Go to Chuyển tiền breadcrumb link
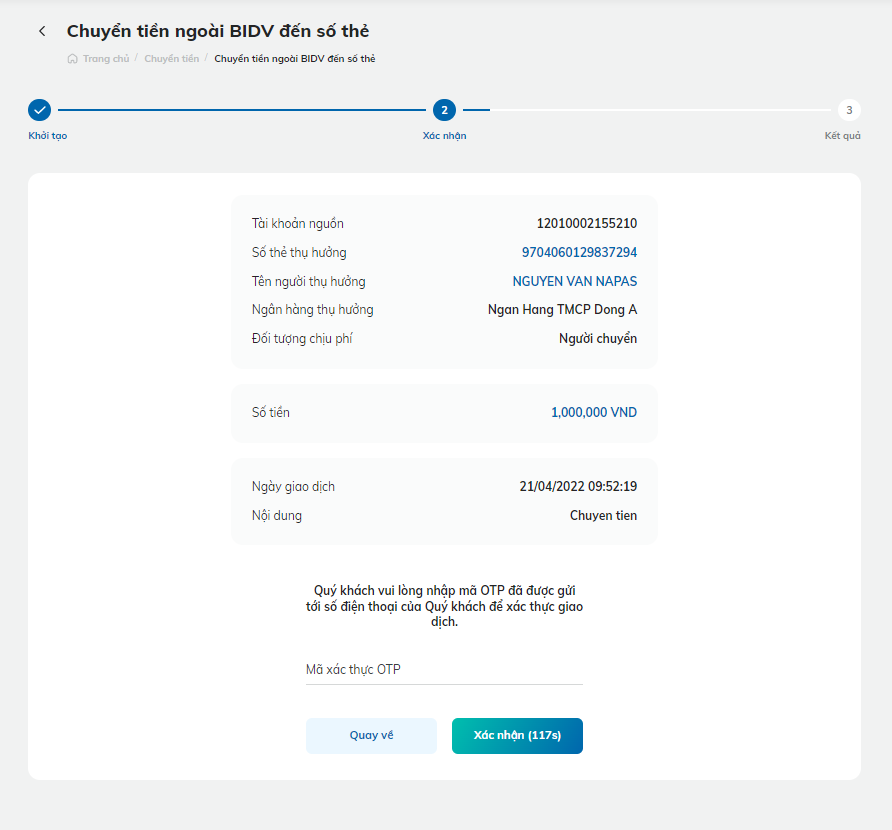 coord(171,59)
